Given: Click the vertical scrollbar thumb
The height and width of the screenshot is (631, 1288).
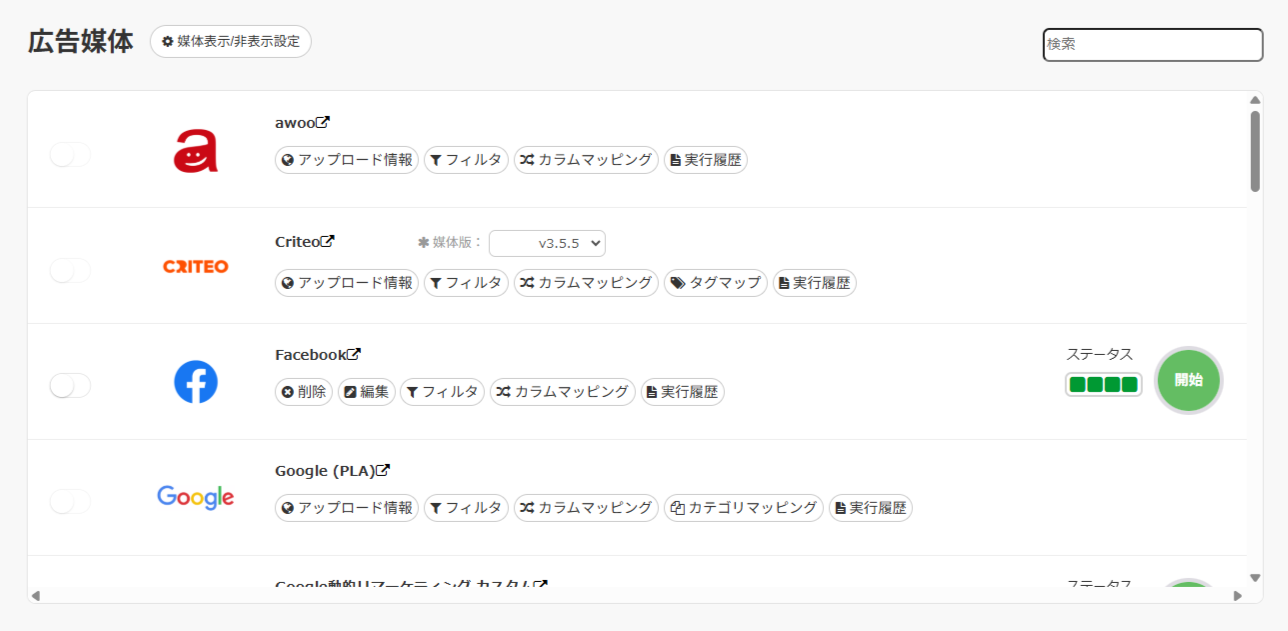Looking at the screenshot, I should coord(1255,150).
